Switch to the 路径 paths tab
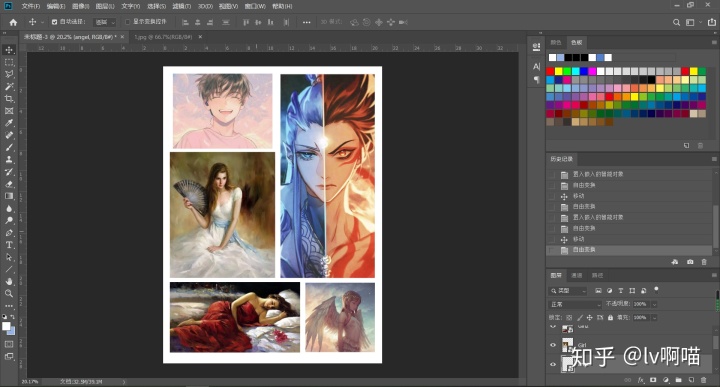720x387 pixels. (x=597, y=275)
